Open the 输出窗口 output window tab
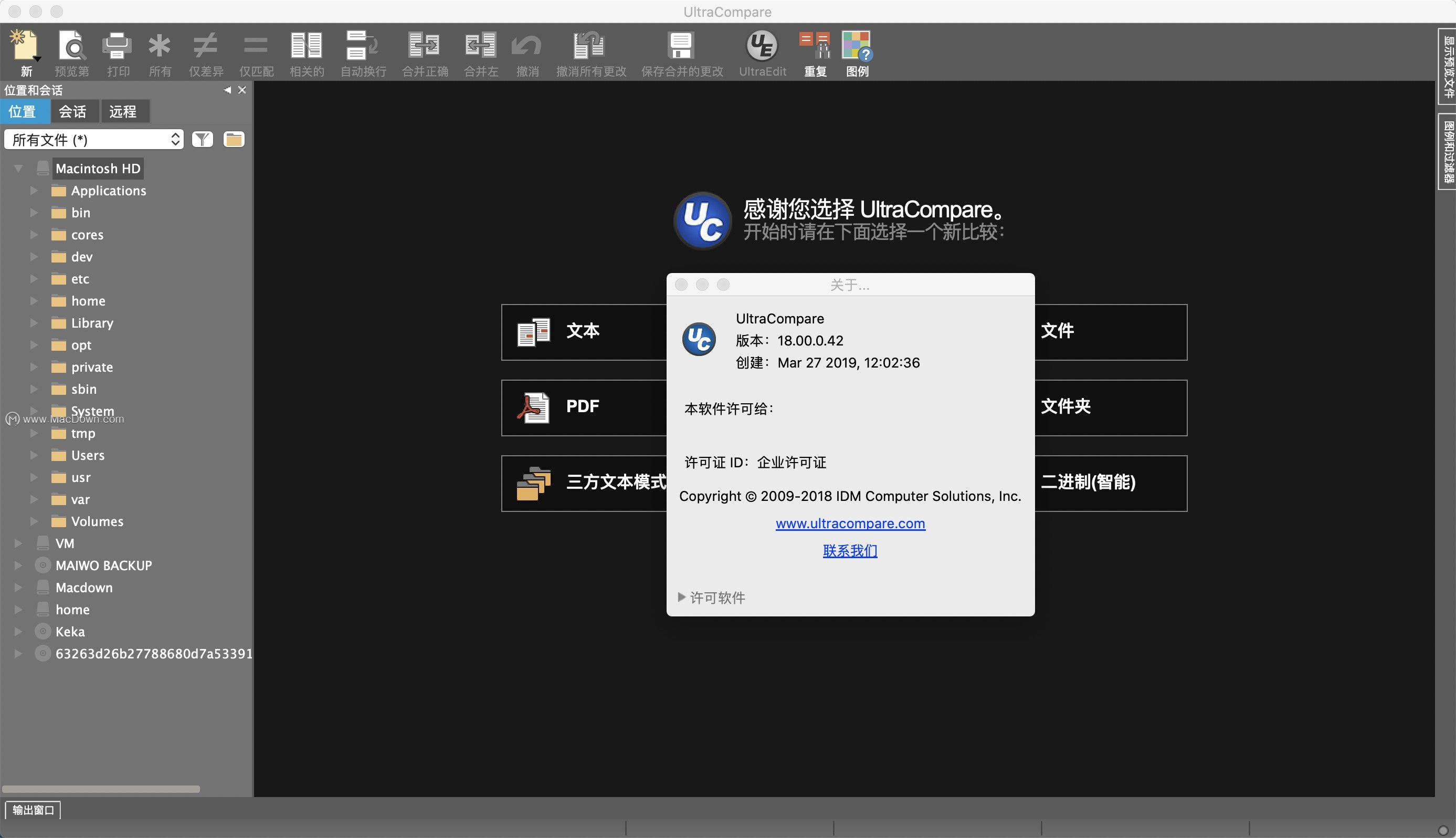Screen dimensions: 1456x838 click(33, 810)
